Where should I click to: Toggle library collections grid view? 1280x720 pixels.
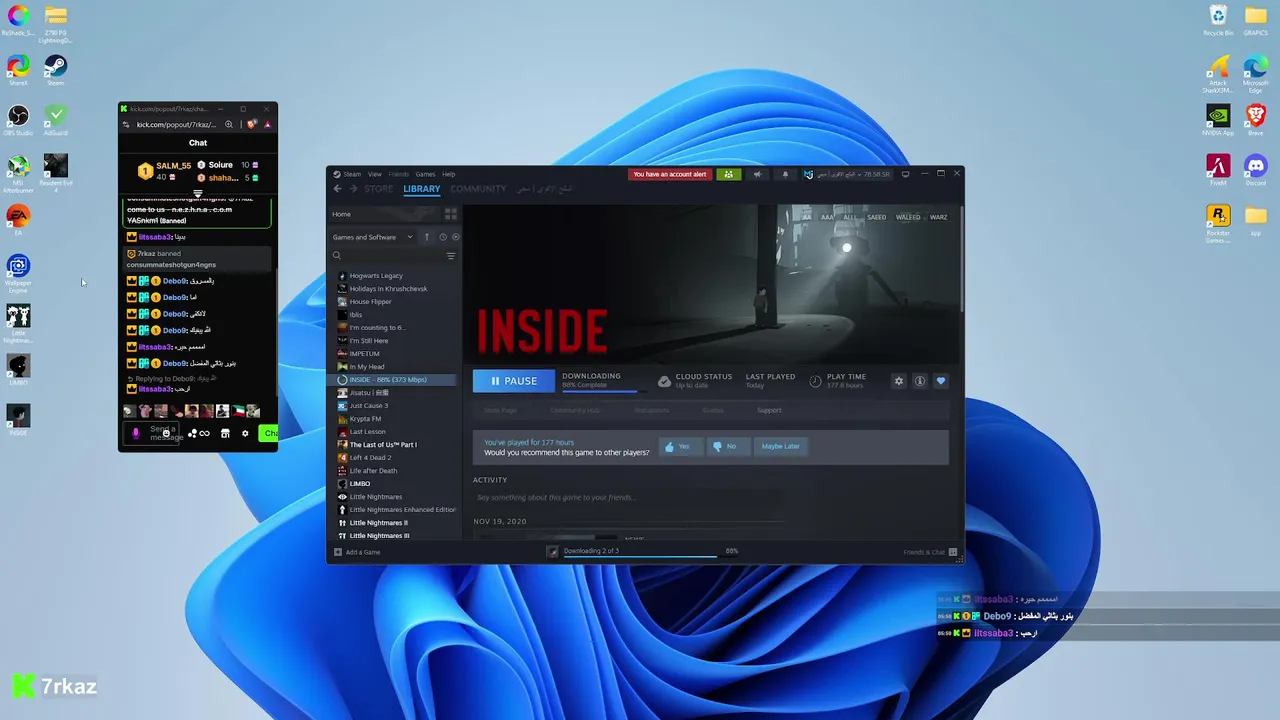(x=450, y=214)
